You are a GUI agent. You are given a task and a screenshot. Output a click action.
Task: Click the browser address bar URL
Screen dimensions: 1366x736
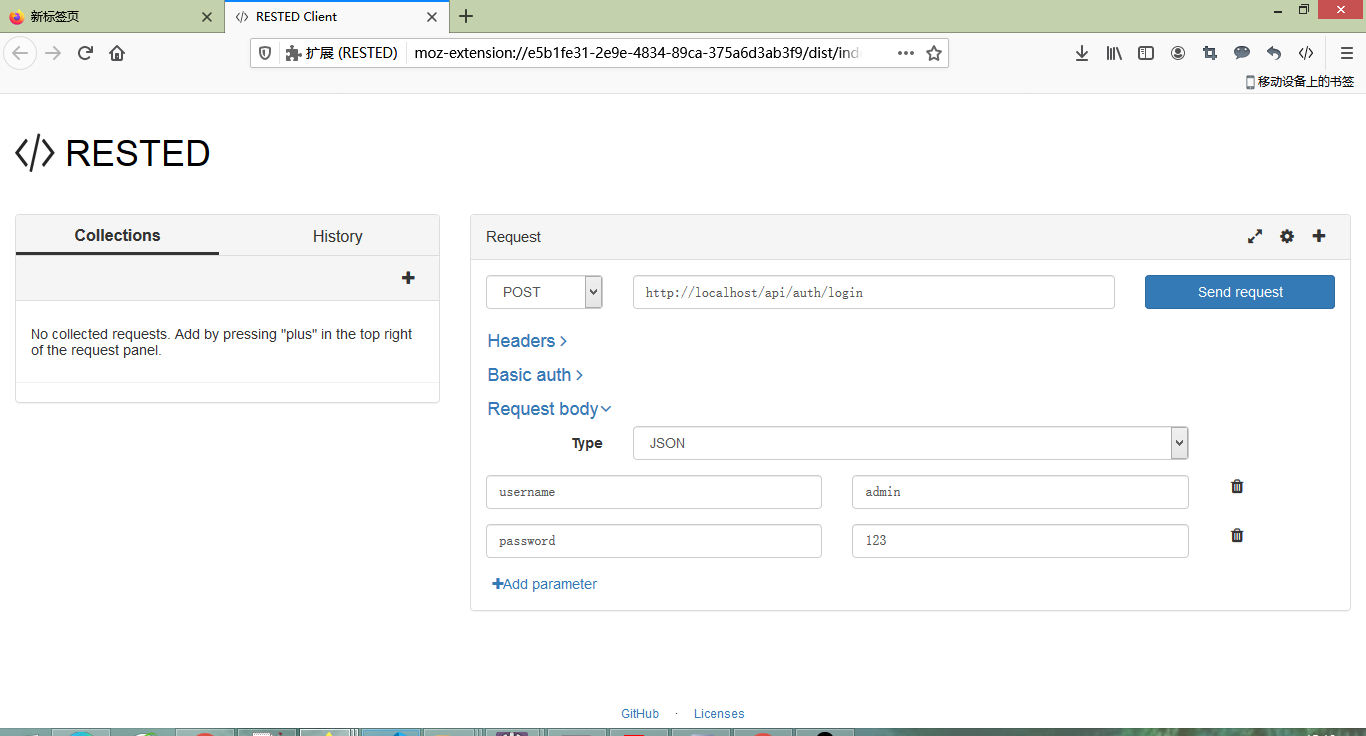[637, 53]
